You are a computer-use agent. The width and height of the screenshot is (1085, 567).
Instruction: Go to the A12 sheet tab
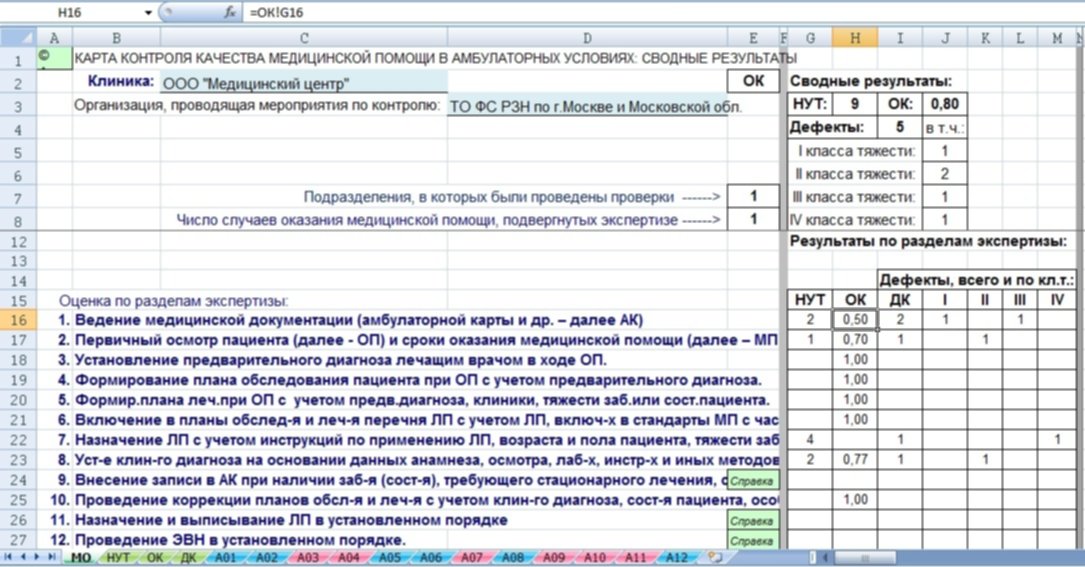(x=676, y=557)
